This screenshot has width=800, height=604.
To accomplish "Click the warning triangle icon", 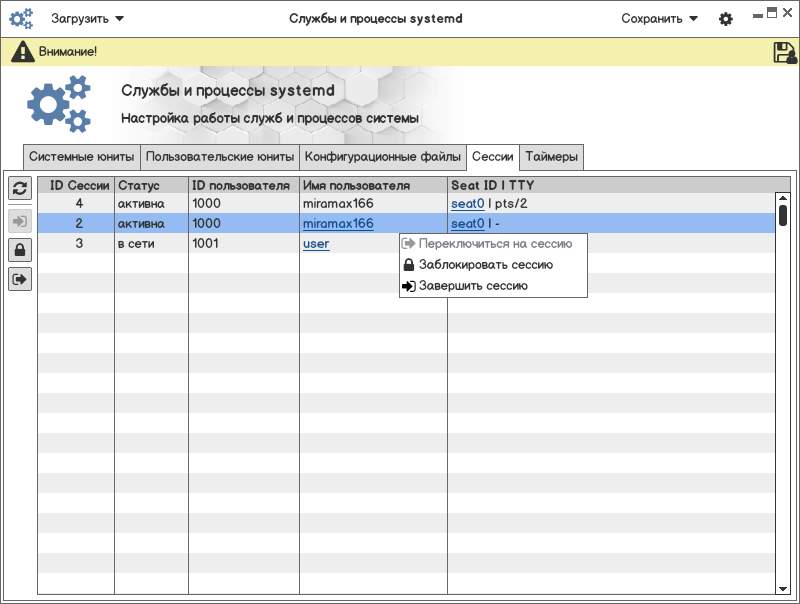I will coord(22,52).
